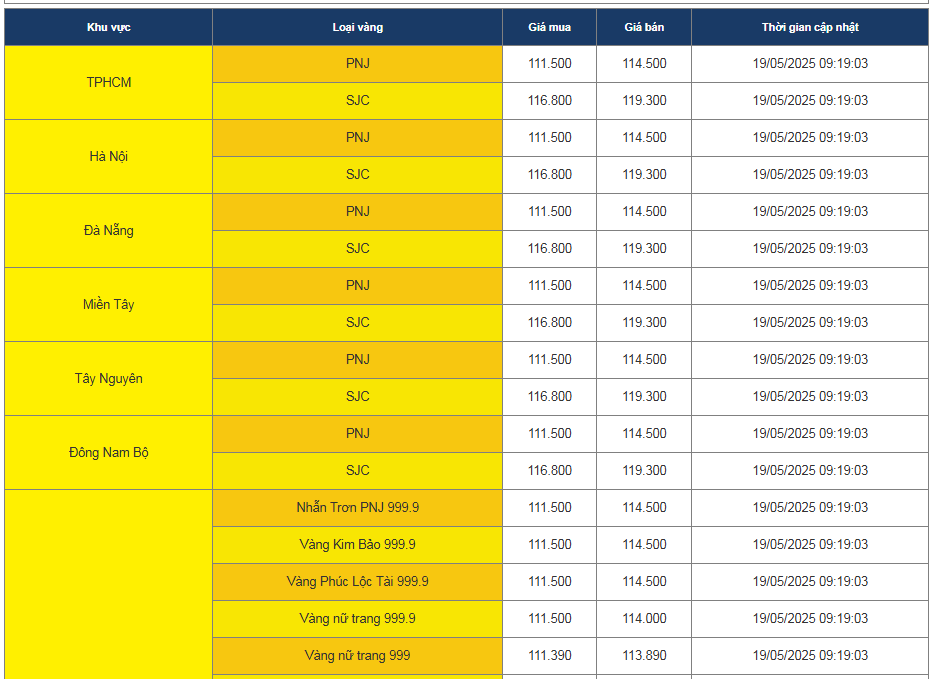Select Vàng Phúc Lộc Tài 999.9 label
Viewport: 936px width, 679px height.
357,582
